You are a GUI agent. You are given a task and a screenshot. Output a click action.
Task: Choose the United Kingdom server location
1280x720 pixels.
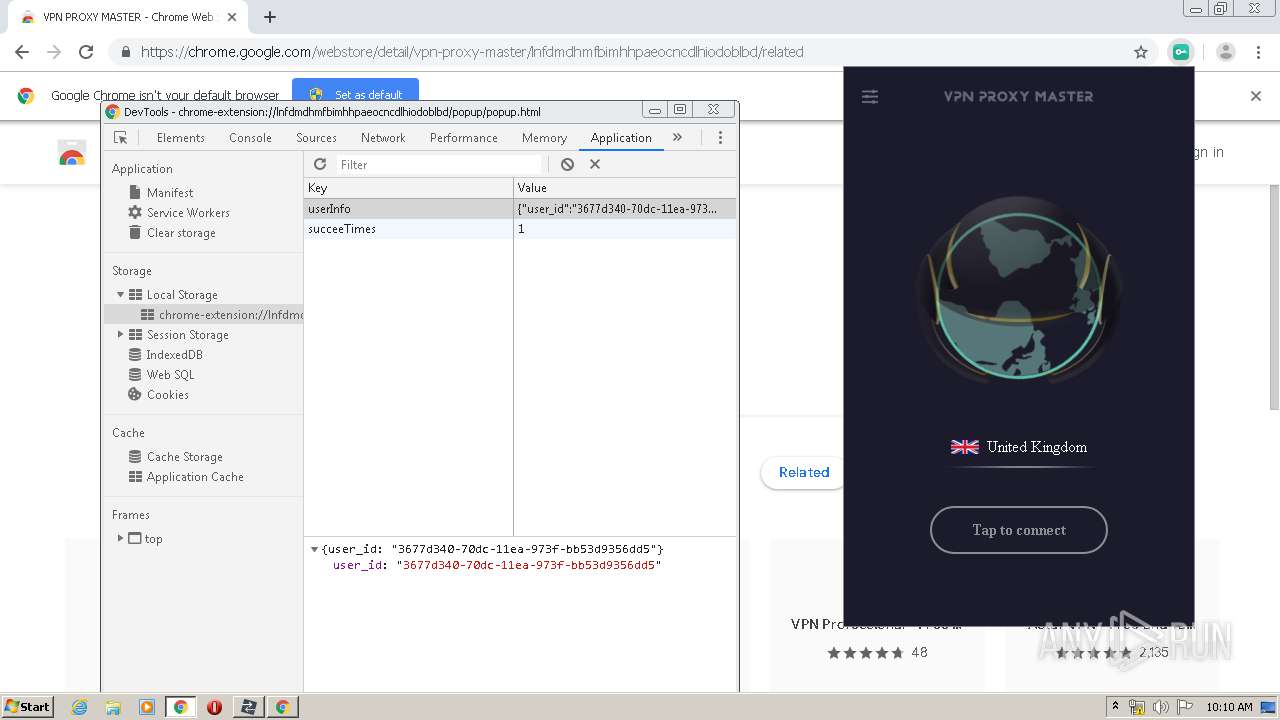click(x=1019, y=447)
